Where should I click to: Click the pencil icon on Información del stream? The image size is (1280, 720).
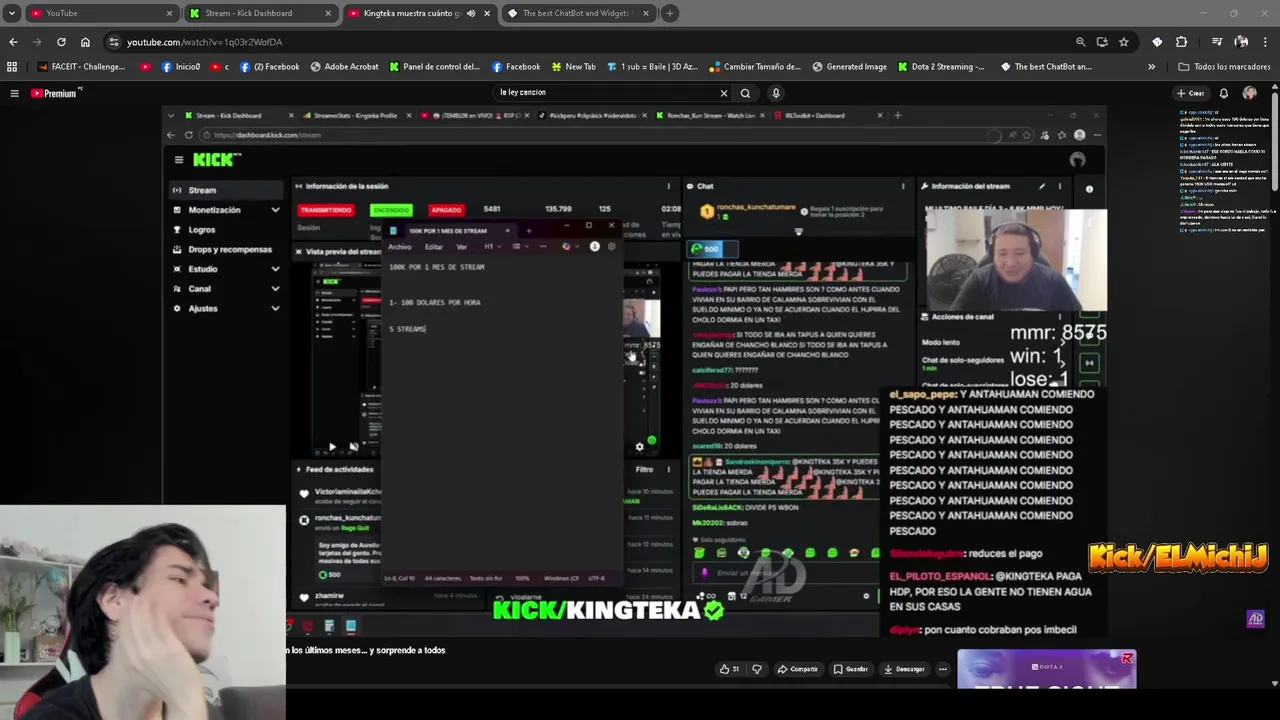(x=1042, y=186)
